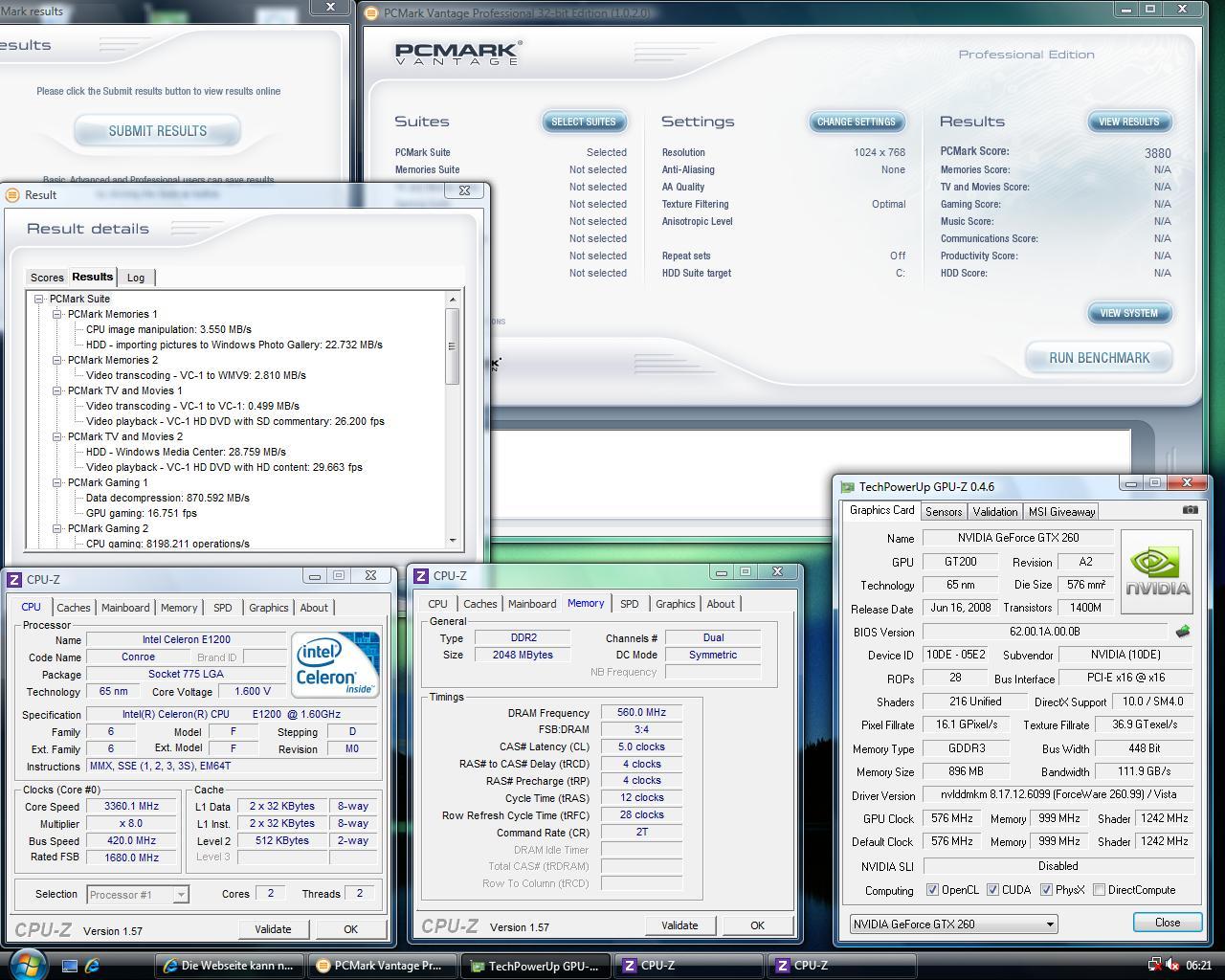The image size is (1225, 980).
Task: Switch to the Scores tab in Result details
Action: point(47,278)
